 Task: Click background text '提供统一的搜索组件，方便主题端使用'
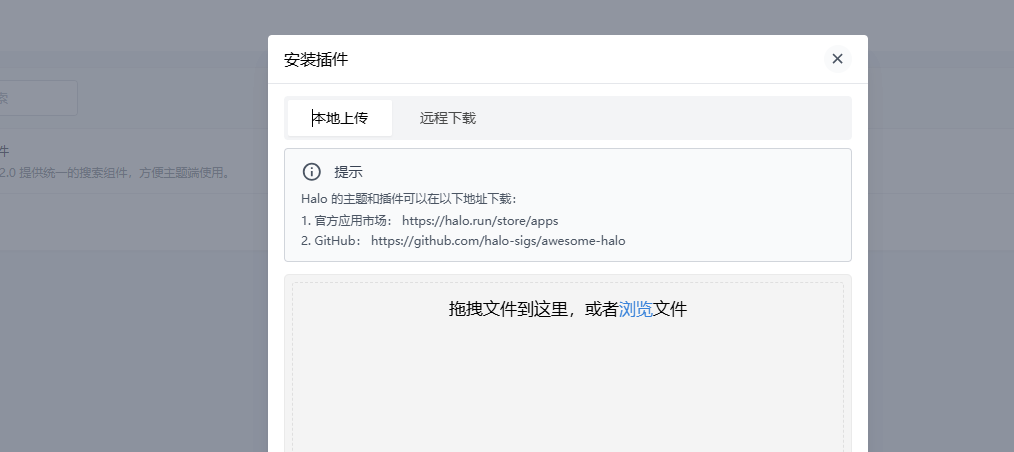(x=123, y=173)
